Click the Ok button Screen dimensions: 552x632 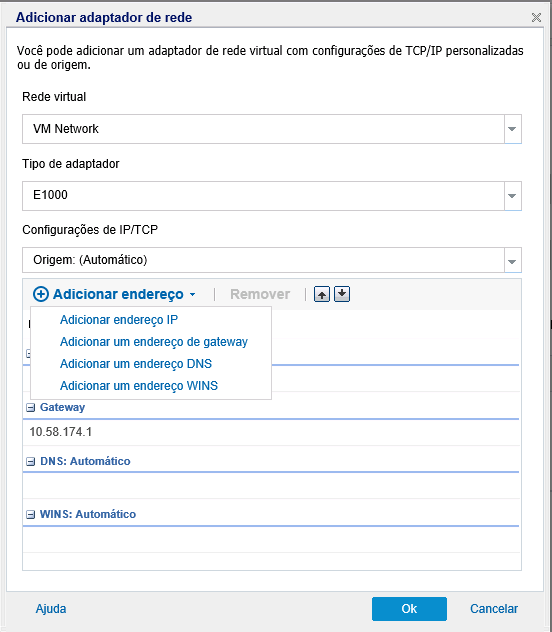[x=409, y=609]
